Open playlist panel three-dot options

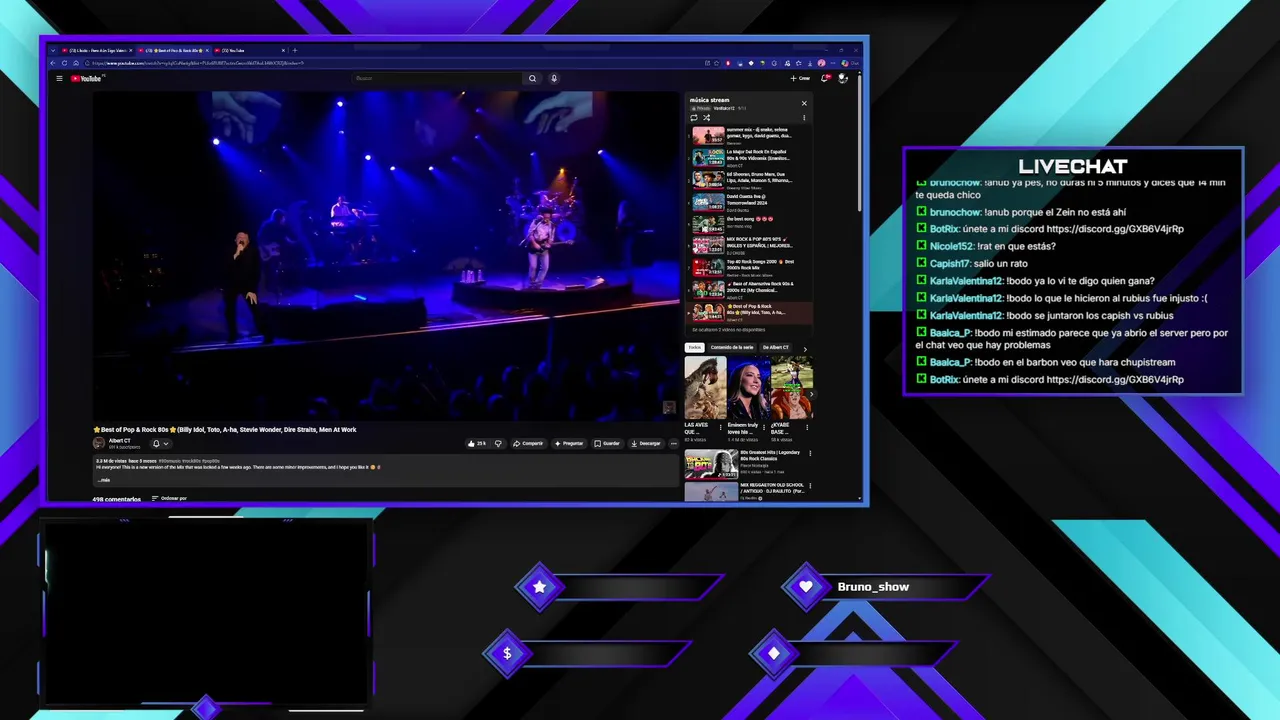tap(804, 118)
